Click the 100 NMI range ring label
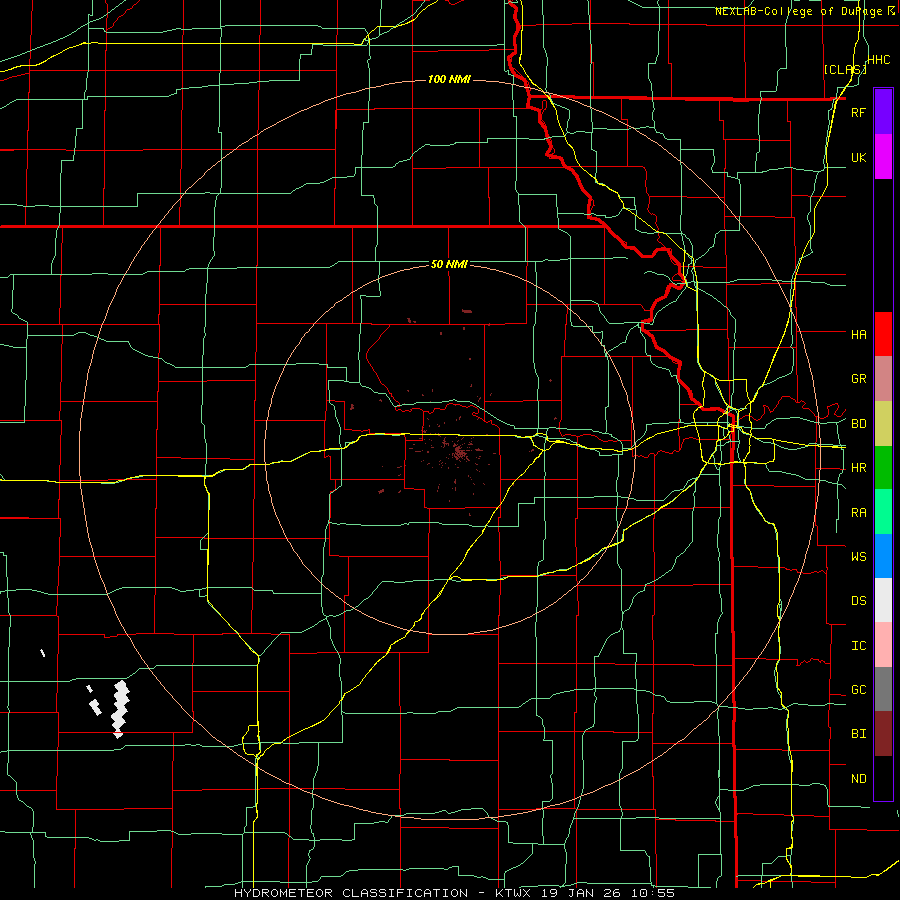Screen dimensions: 900x900 click(x=449, y=79)
